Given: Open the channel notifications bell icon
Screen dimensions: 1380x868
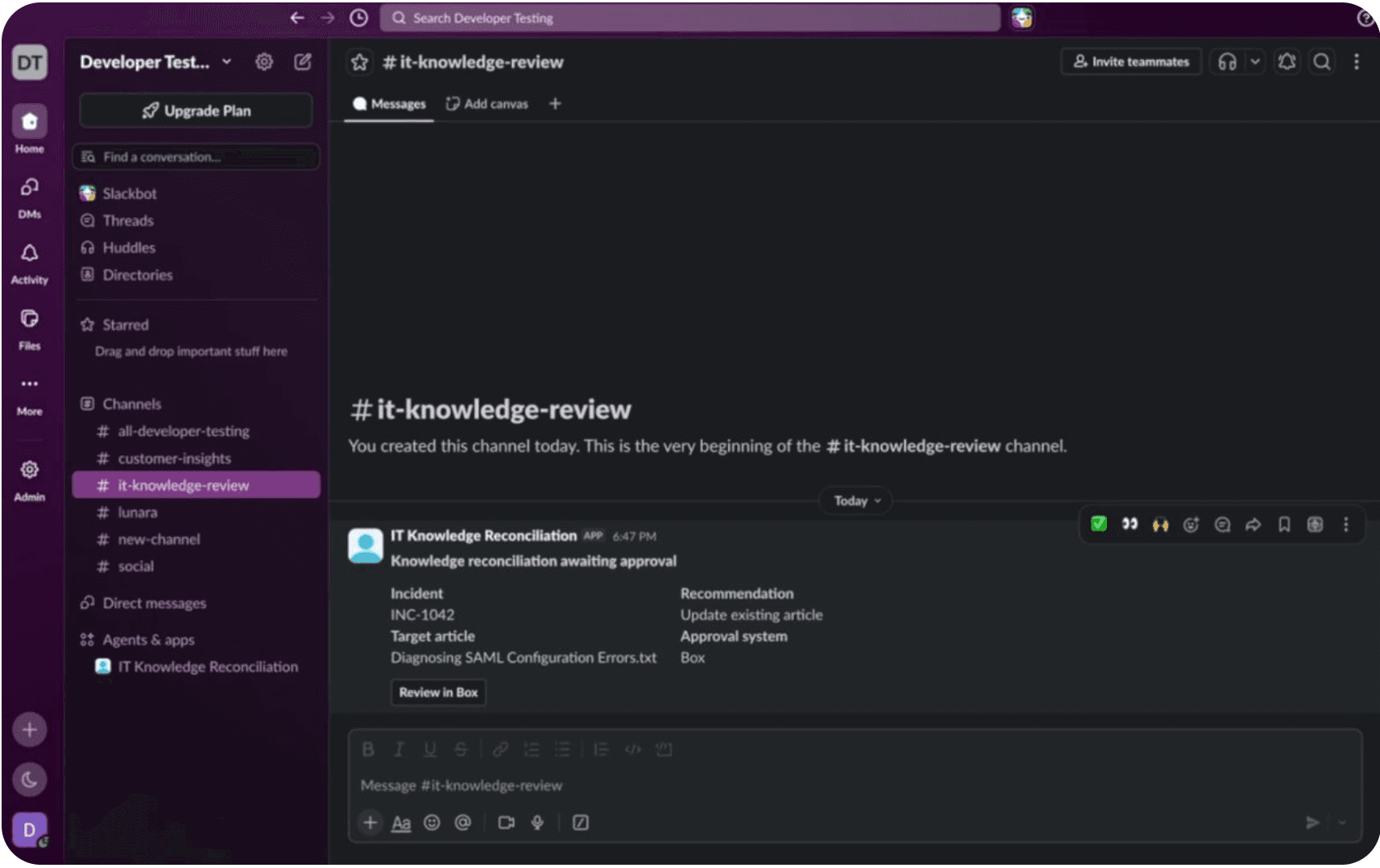Looking at the screenshot, I should tap(1287, 62).
